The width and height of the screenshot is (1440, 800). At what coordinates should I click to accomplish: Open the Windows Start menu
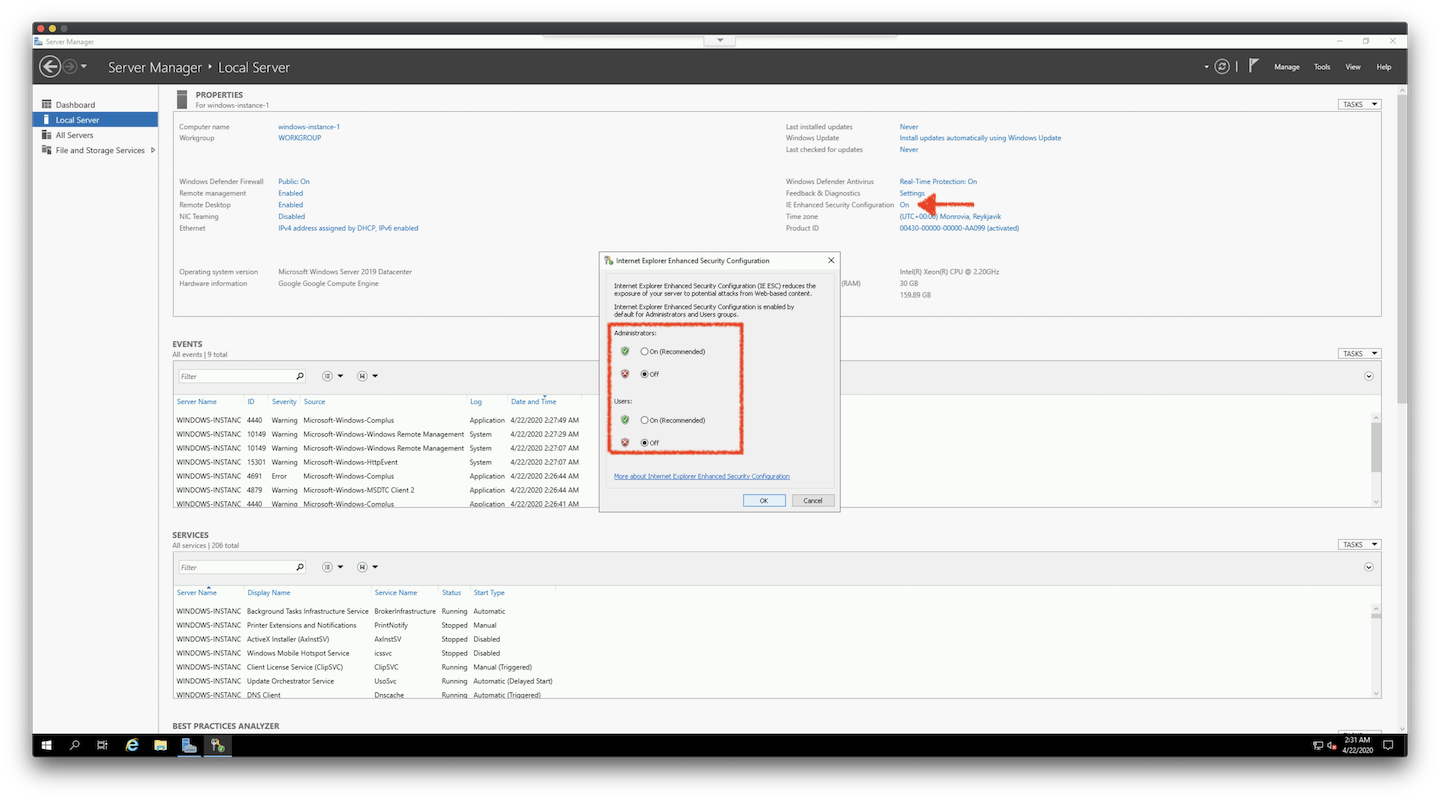pos(46,746)
